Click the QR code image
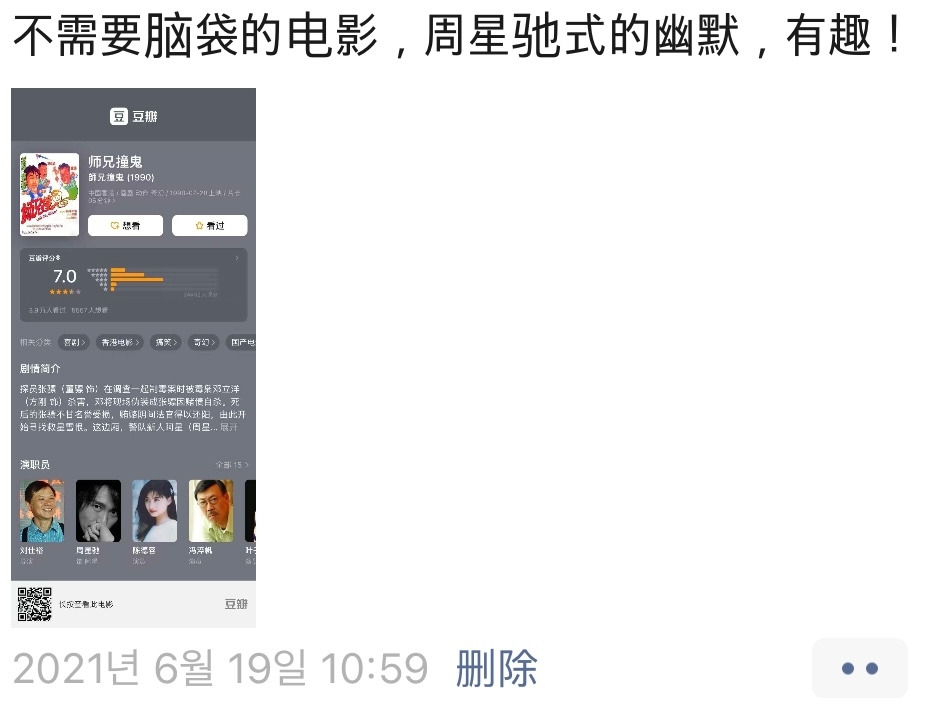This screenshot has height=723, width=950. (35, 604)
